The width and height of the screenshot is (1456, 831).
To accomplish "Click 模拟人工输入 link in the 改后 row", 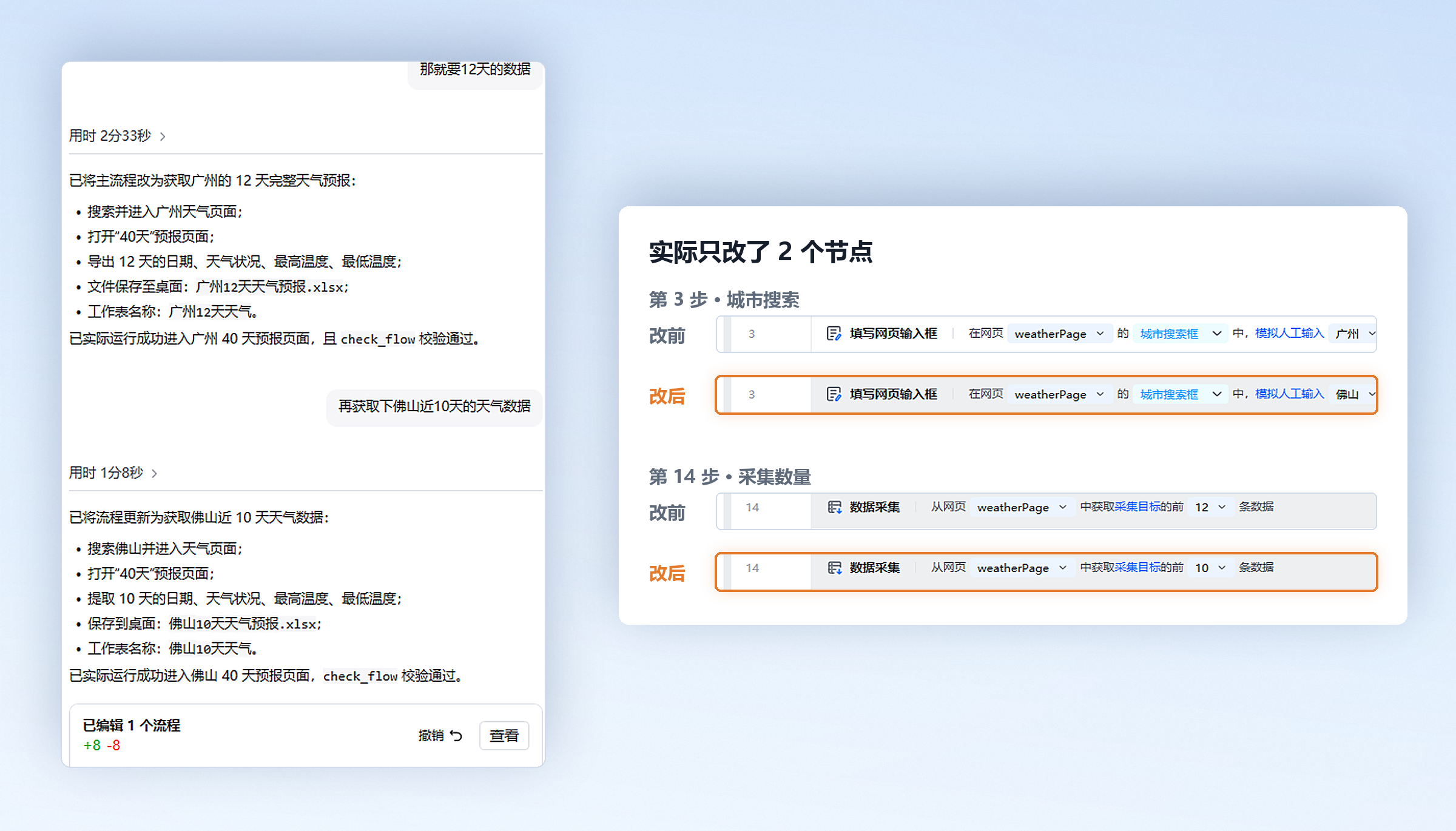I will tap(1289, 394).
